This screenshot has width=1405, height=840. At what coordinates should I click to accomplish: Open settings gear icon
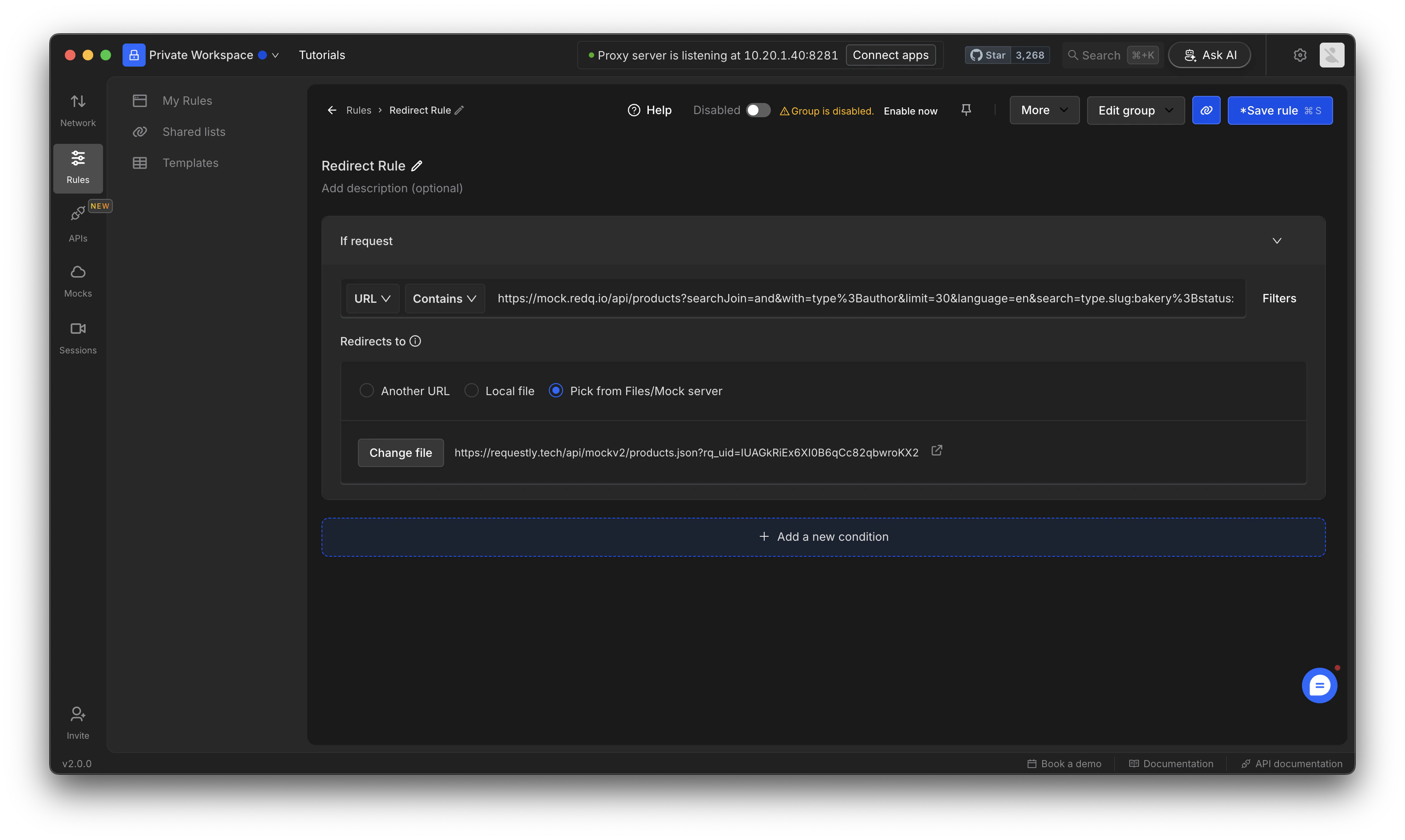[1300, 55]
